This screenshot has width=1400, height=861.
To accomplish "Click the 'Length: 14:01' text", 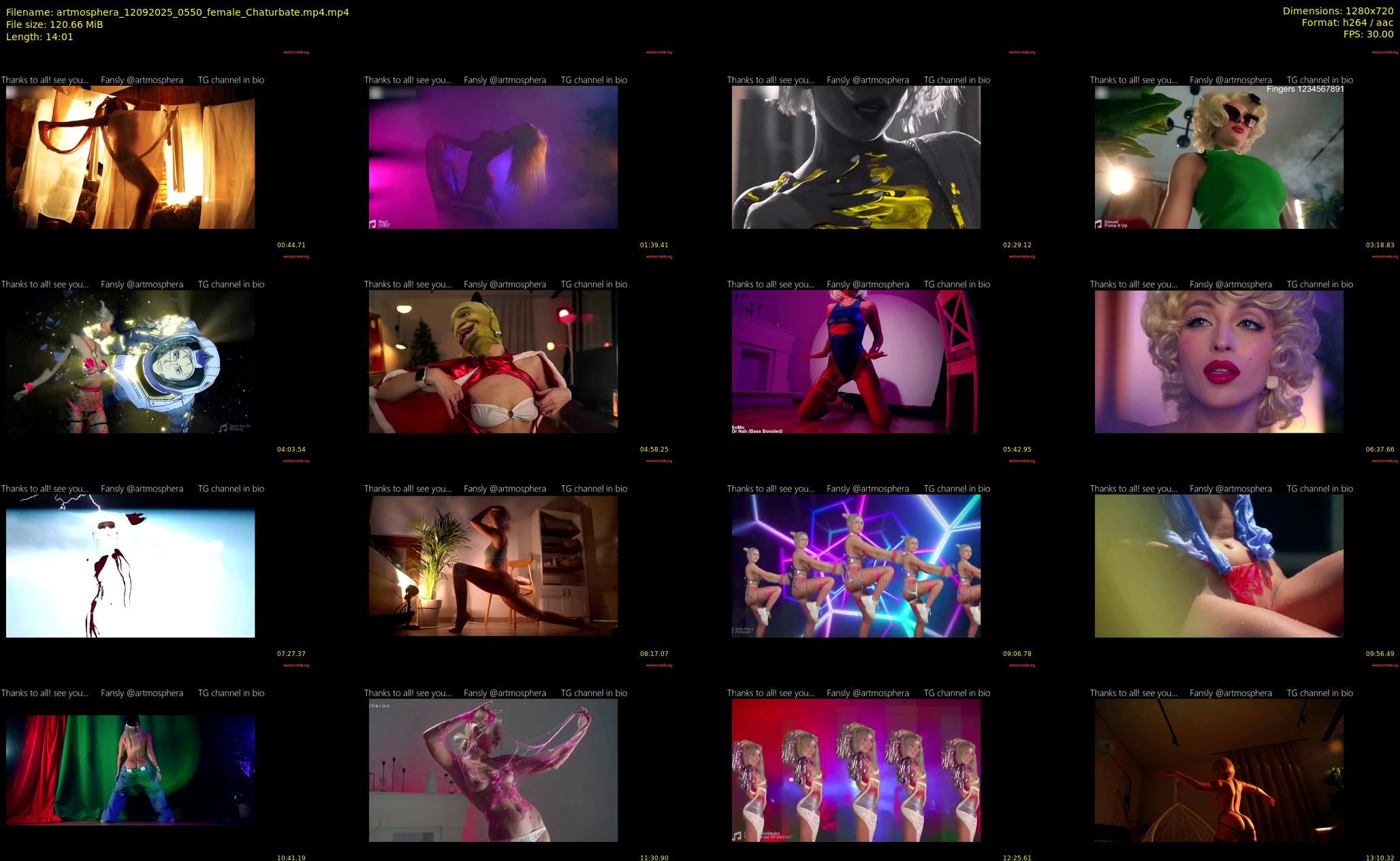I will point(39,37).
